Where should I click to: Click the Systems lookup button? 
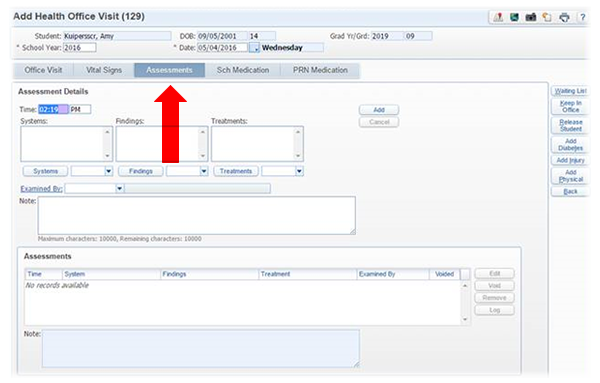point(45,171)
